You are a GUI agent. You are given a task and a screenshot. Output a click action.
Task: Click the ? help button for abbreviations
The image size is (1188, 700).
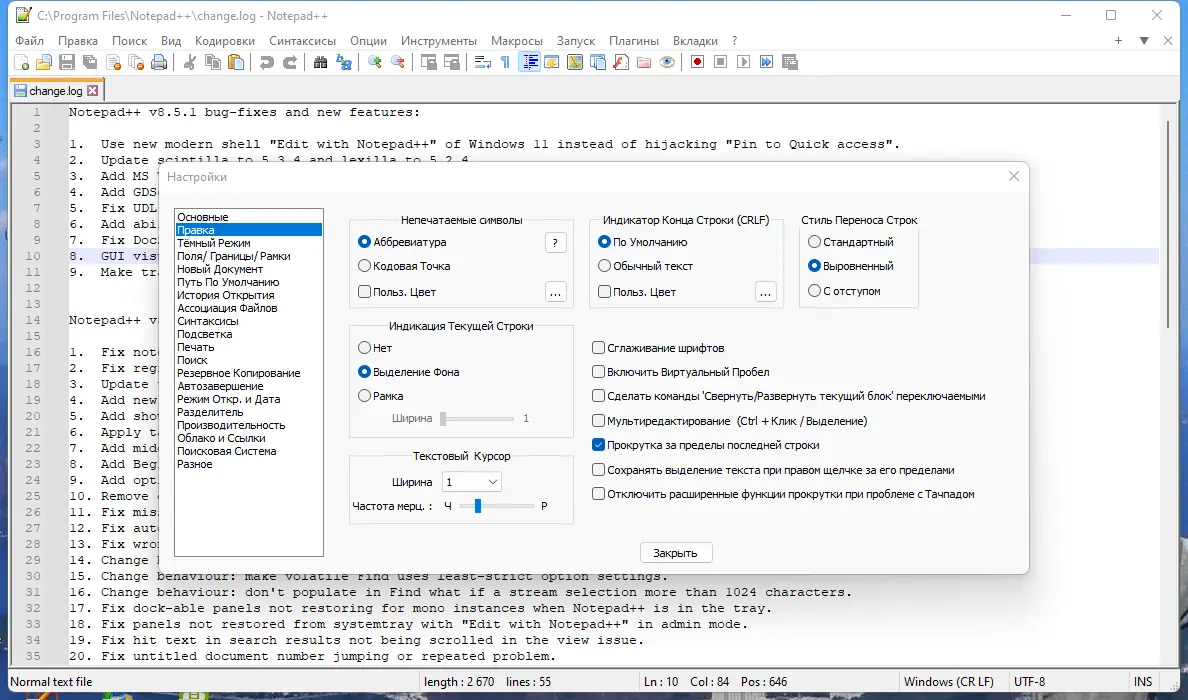pyautogui.click(x=555, y=242)
